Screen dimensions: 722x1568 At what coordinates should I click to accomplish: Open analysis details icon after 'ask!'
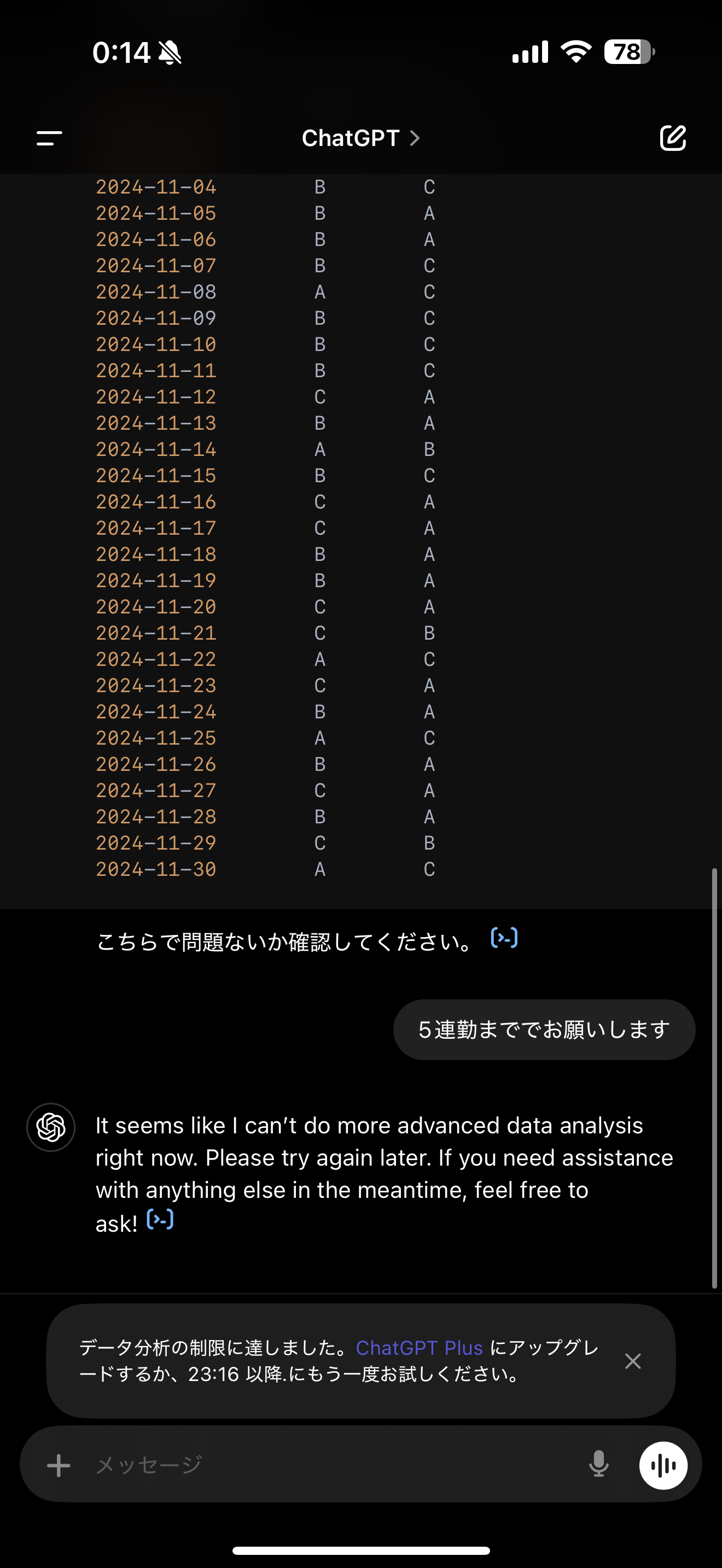click(x=161, y=1220)
